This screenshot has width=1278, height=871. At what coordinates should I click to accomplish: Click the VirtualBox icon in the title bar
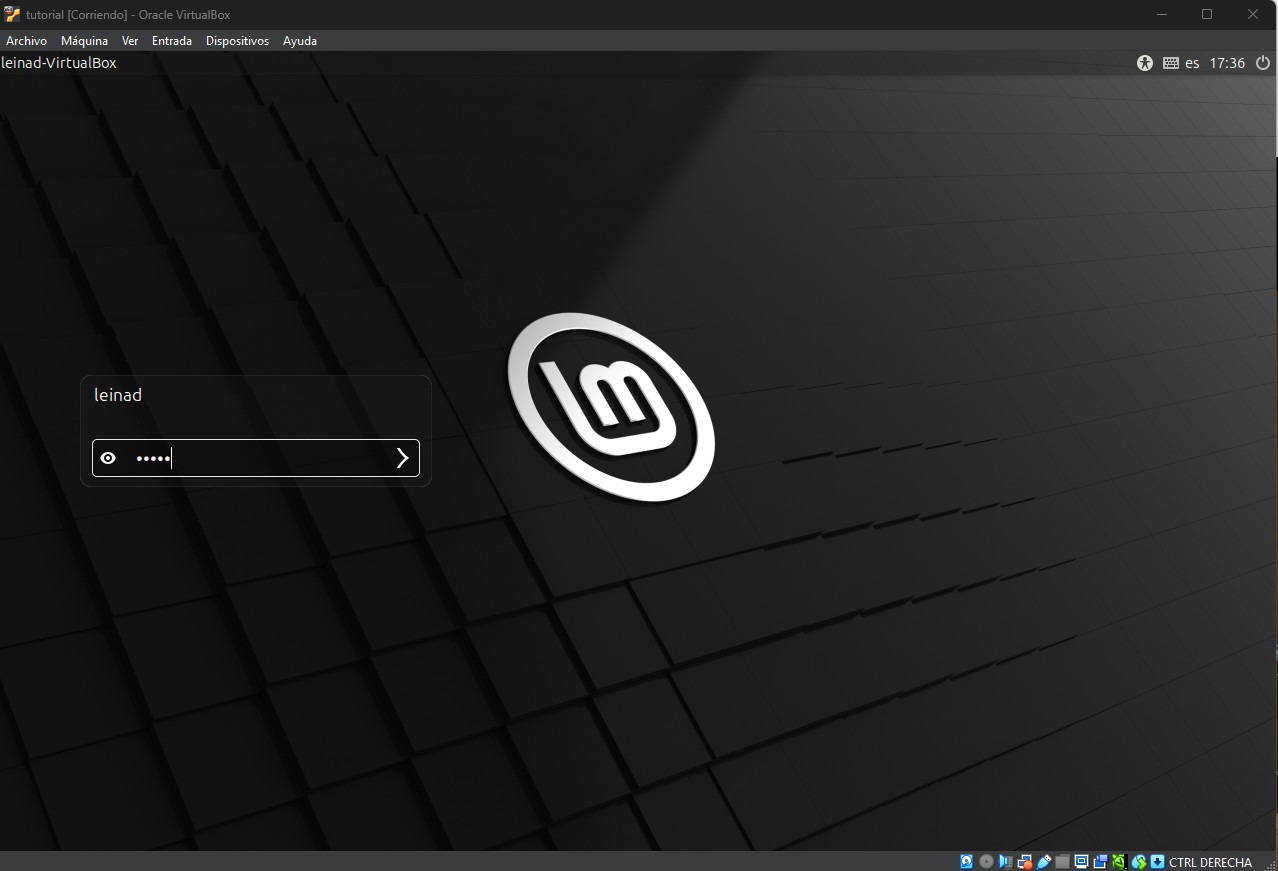tap(12, 14)
